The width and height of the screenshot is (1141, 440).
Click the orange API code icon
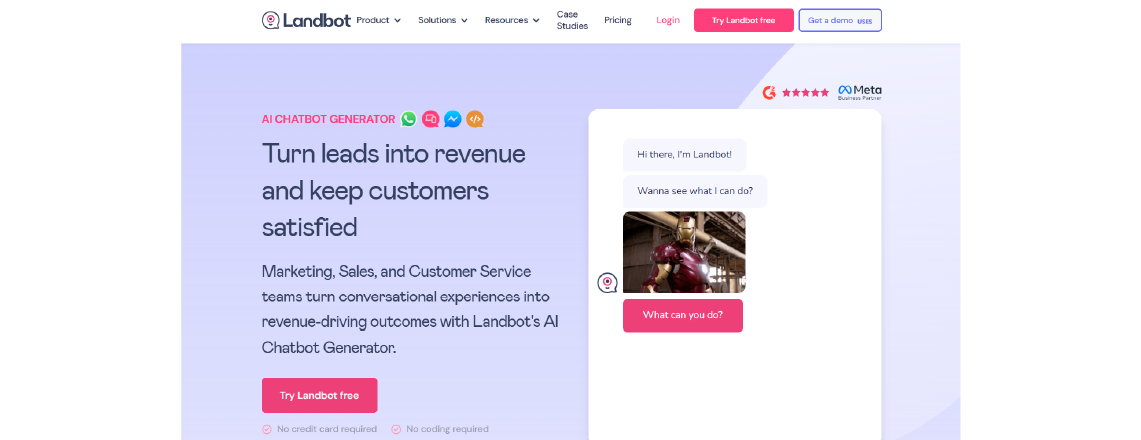(x=474, y=119)
